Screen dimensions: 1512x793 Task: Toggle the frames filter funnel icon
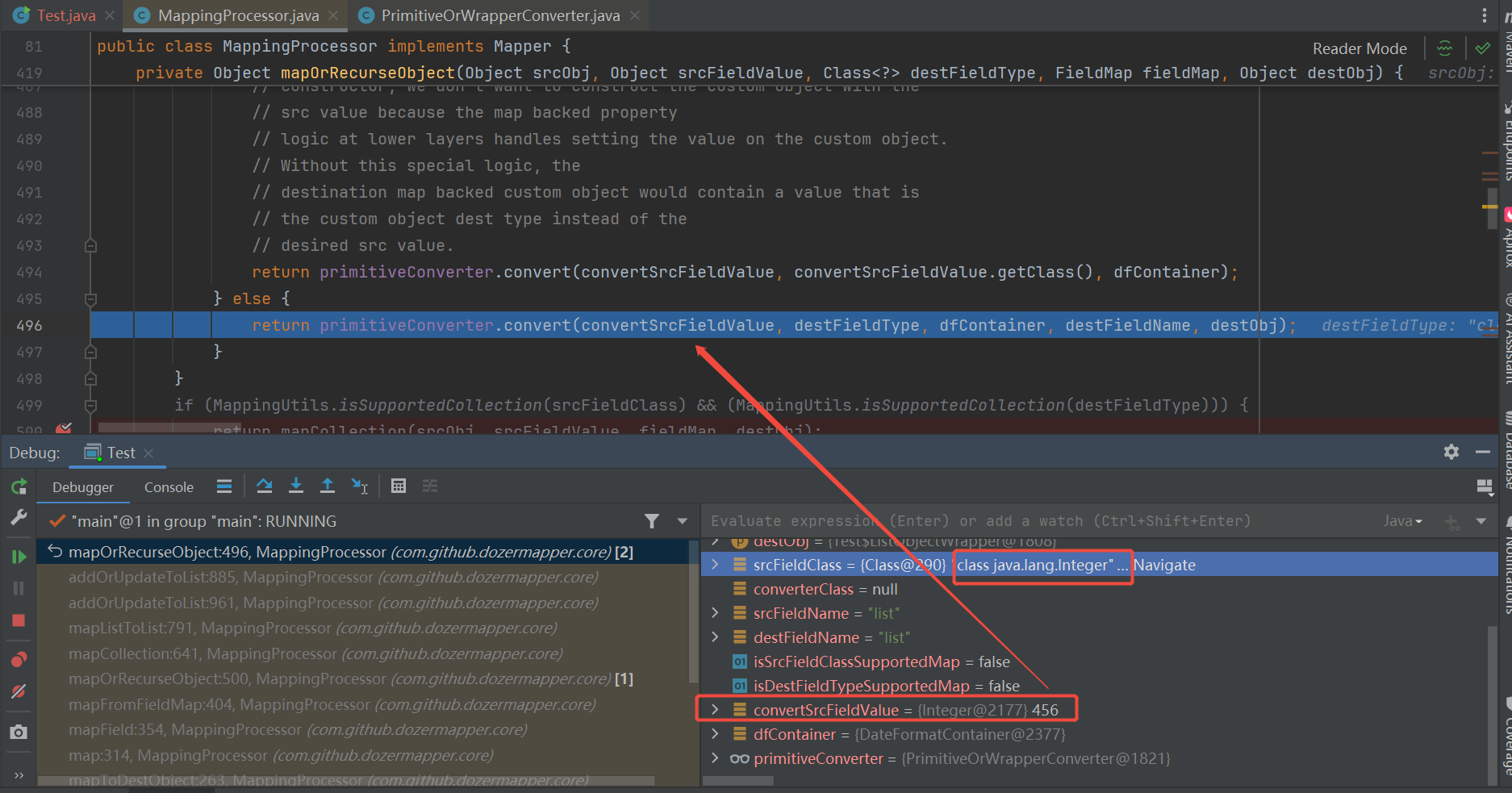coord(652,521)
